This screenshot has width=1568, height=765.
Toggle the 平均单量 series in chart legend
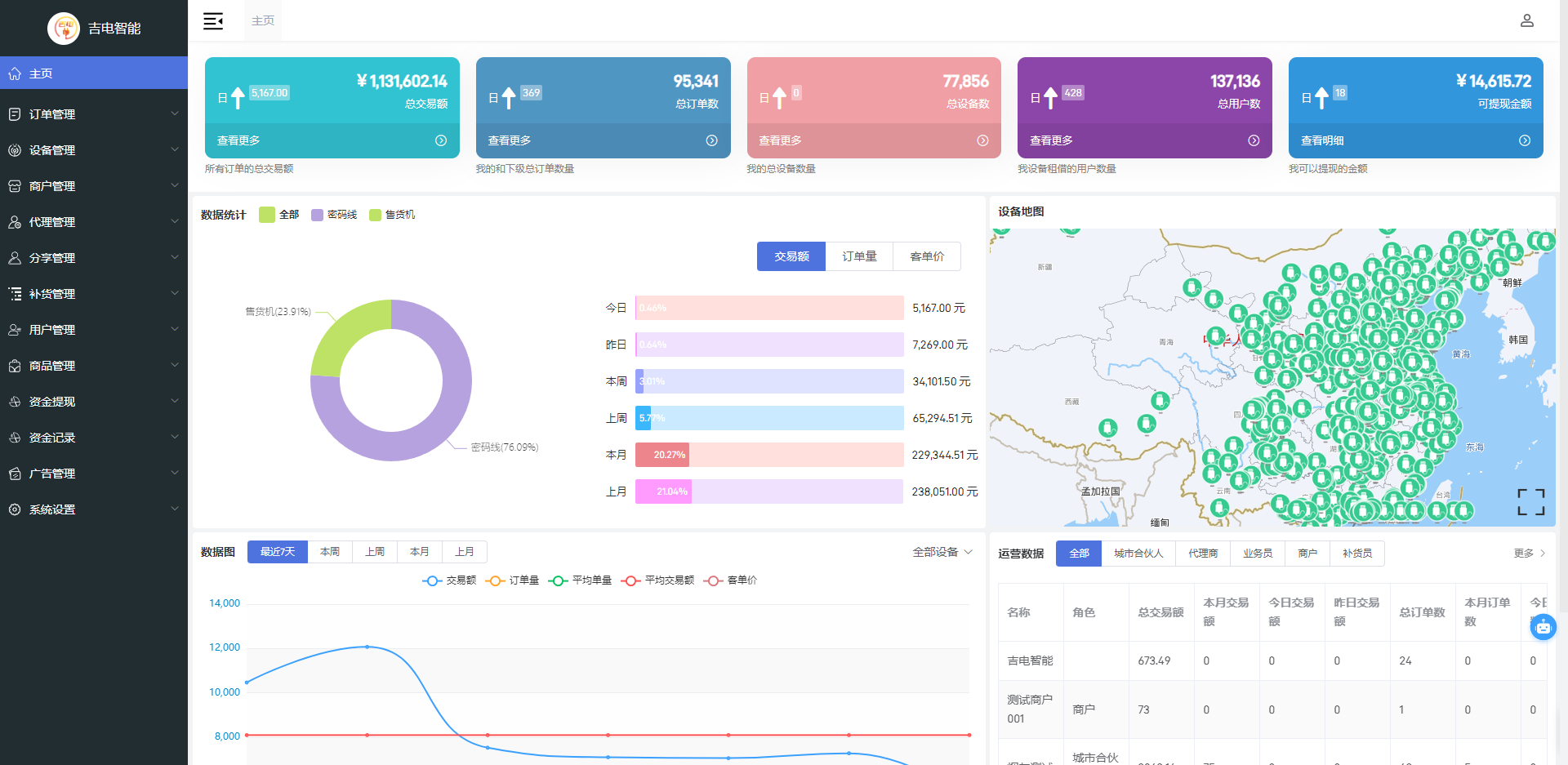tap(580, 580)
